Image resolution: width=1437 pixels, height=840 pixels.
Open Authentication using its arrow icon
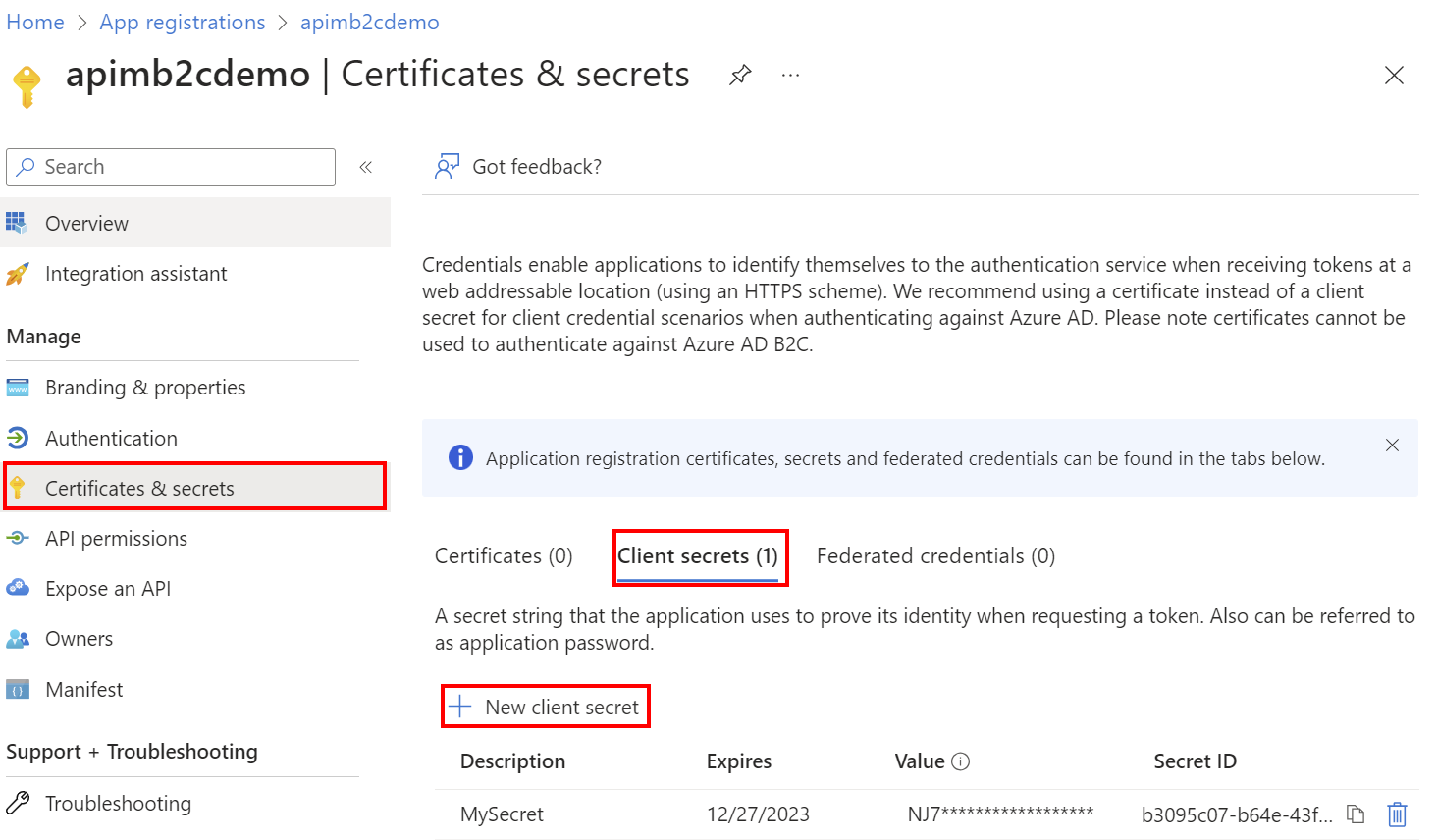tap(17, 438)
